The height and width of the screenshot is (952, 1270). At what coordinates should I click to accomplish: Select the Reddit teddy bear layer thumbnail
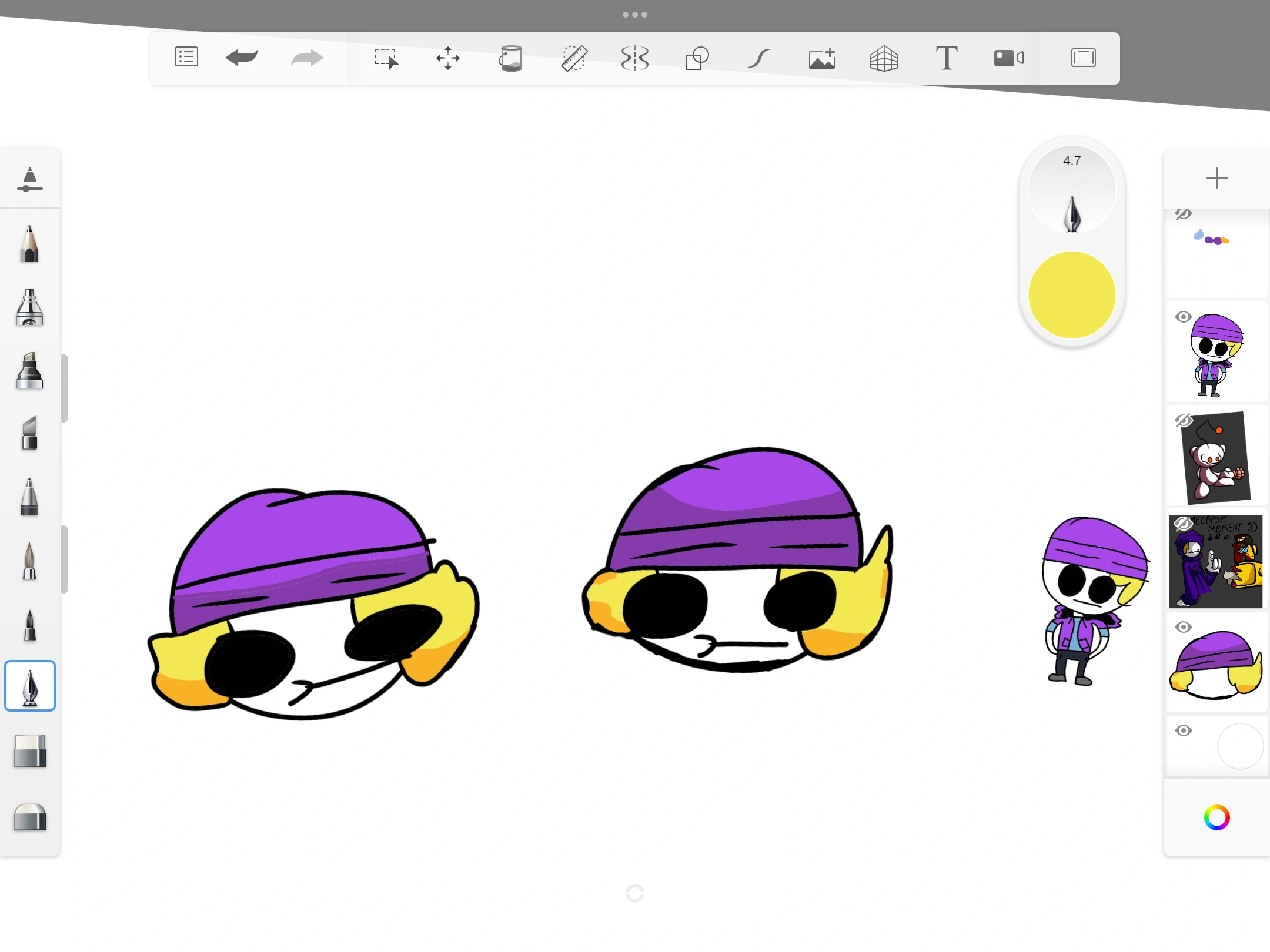1216,457
